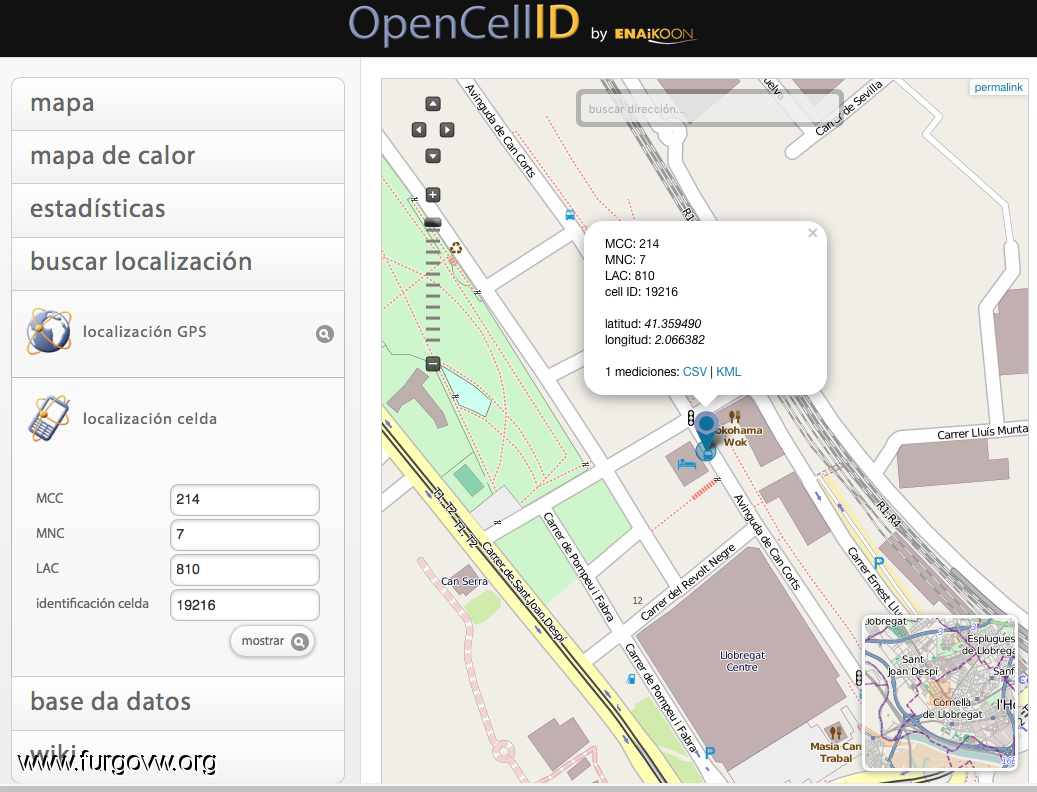
Task: Click the globe icon for localización GPS
Action: [49, 331]
